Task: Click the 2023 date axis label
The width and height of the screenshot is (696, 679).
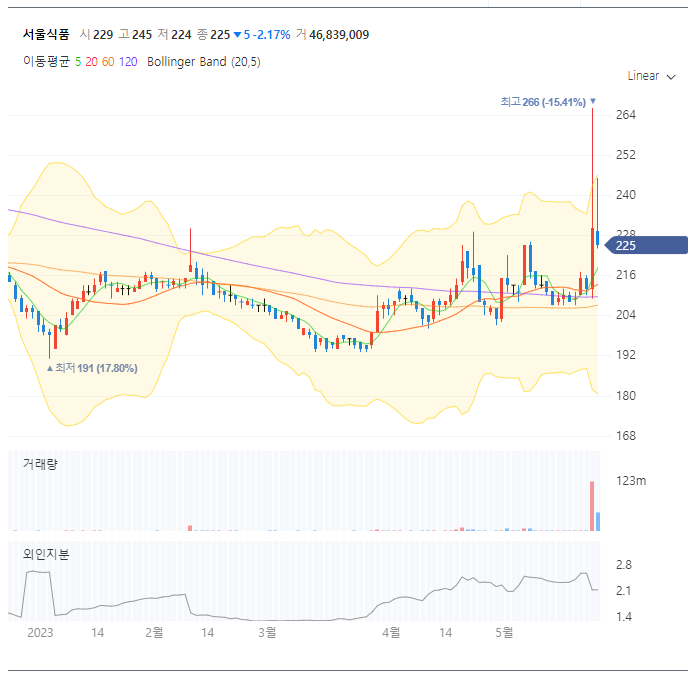Action: point(40,632)
